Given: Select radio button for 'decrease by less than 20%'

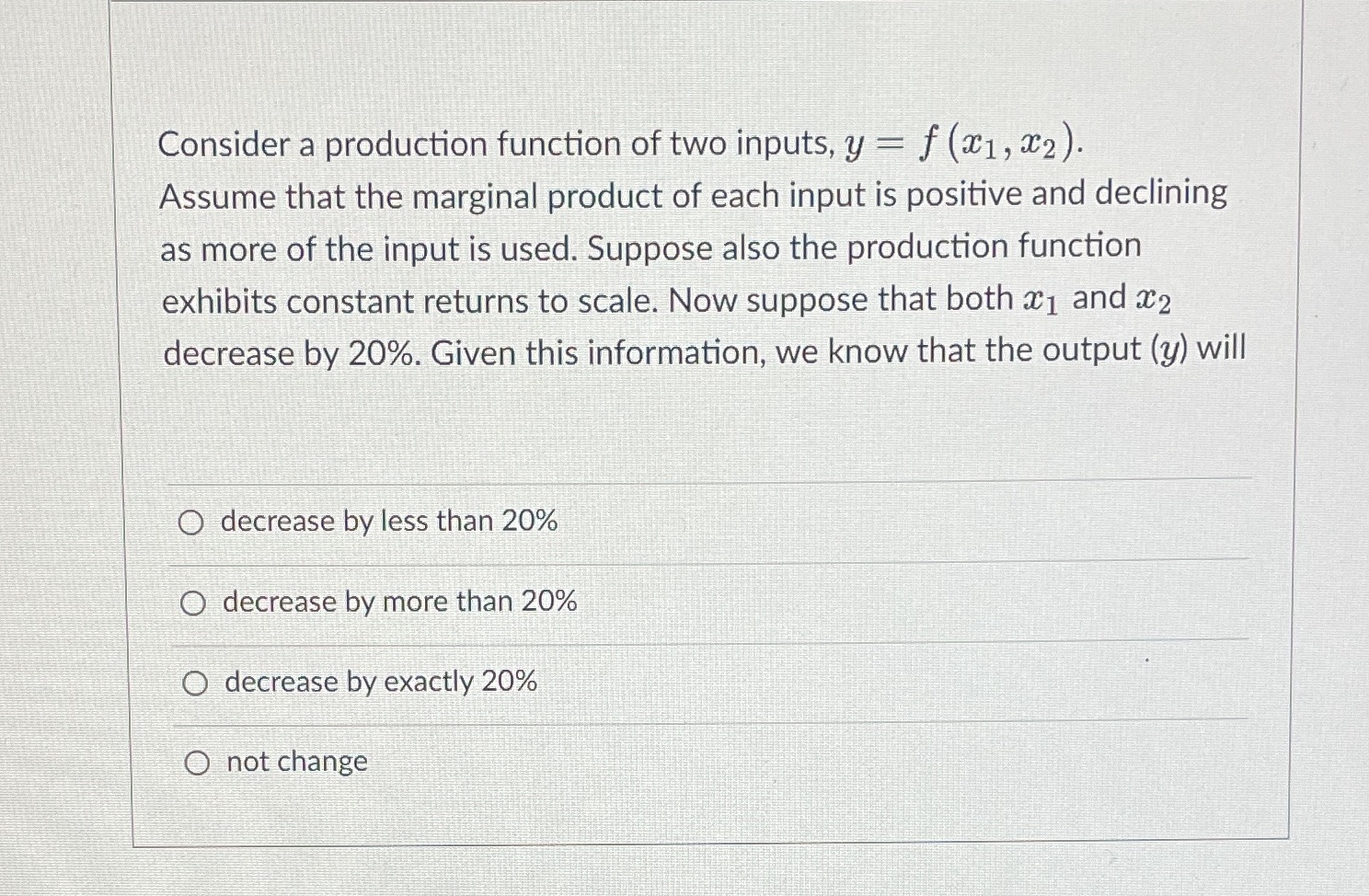Looking at the screenshot, I should click(x=193, y=523).
